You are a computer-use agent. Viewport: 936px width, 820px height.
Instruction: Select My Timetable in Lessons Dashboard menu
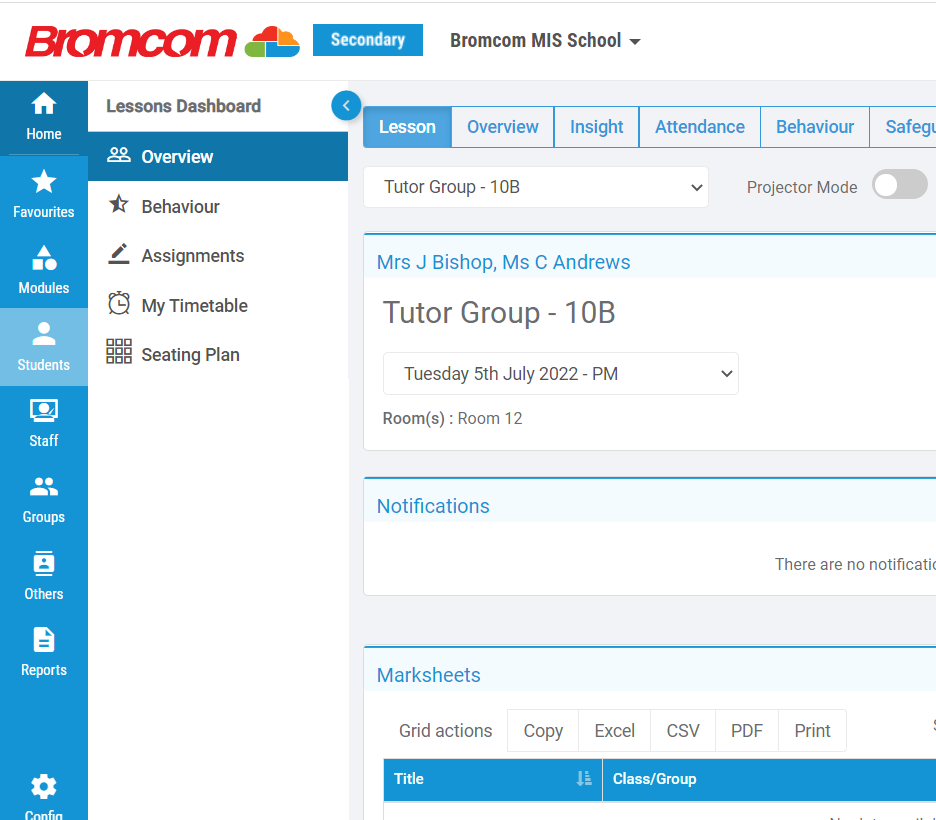218,306
